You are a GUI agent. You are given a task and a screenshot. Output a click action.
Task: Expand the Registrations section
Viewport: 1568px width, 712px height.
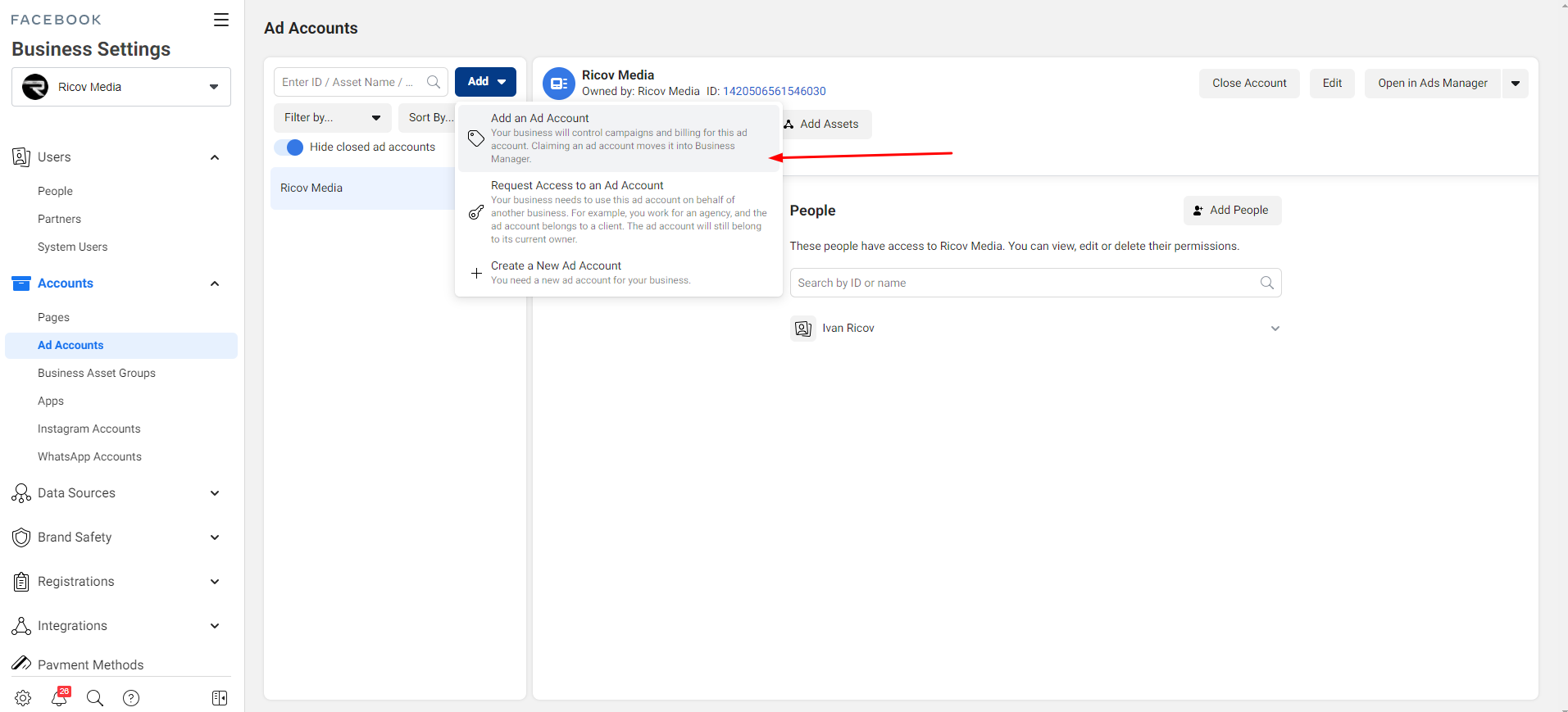pyautogui.click(x=215, y=582)
